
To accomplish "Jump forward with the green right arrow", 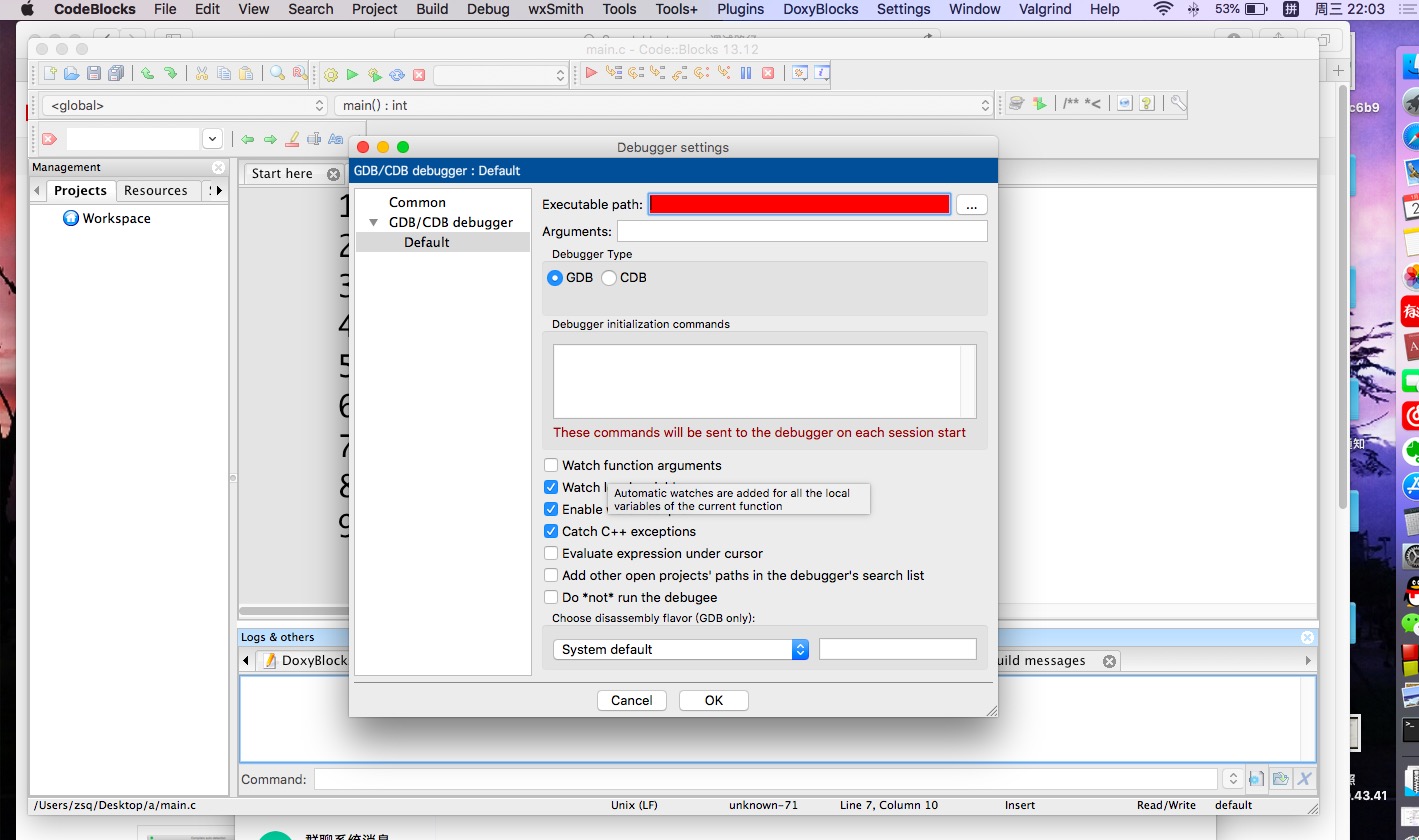I will click(x=270, y=139).
